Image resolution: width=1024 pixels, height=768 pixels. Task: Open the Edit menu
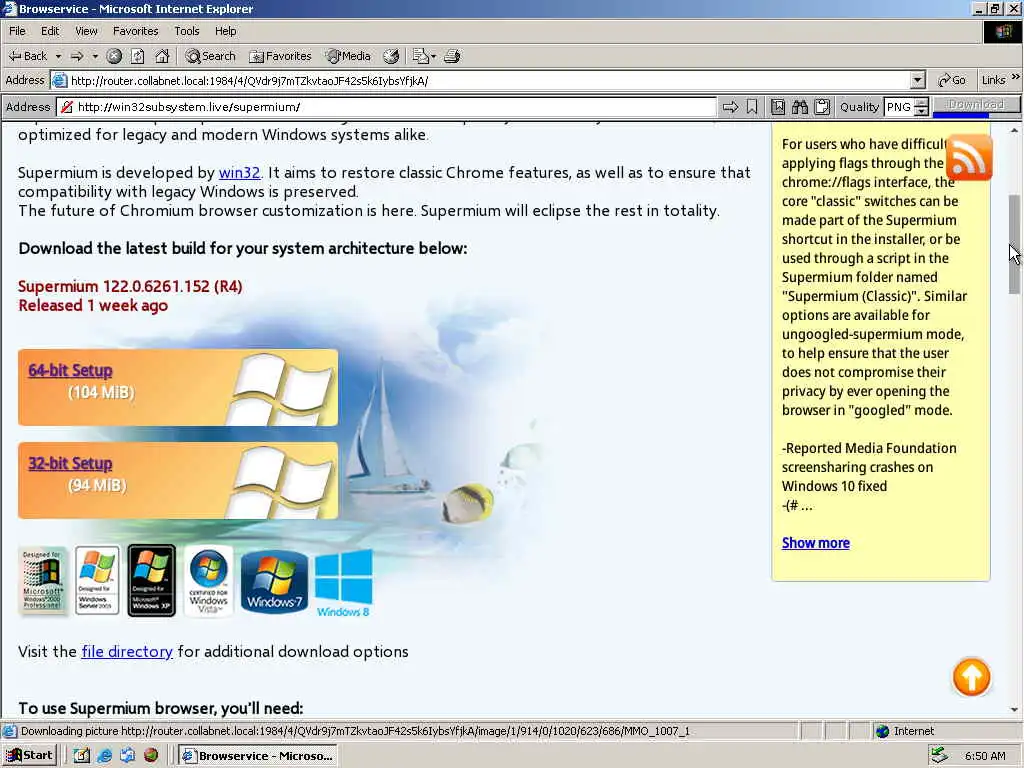[x=50, y=31]
